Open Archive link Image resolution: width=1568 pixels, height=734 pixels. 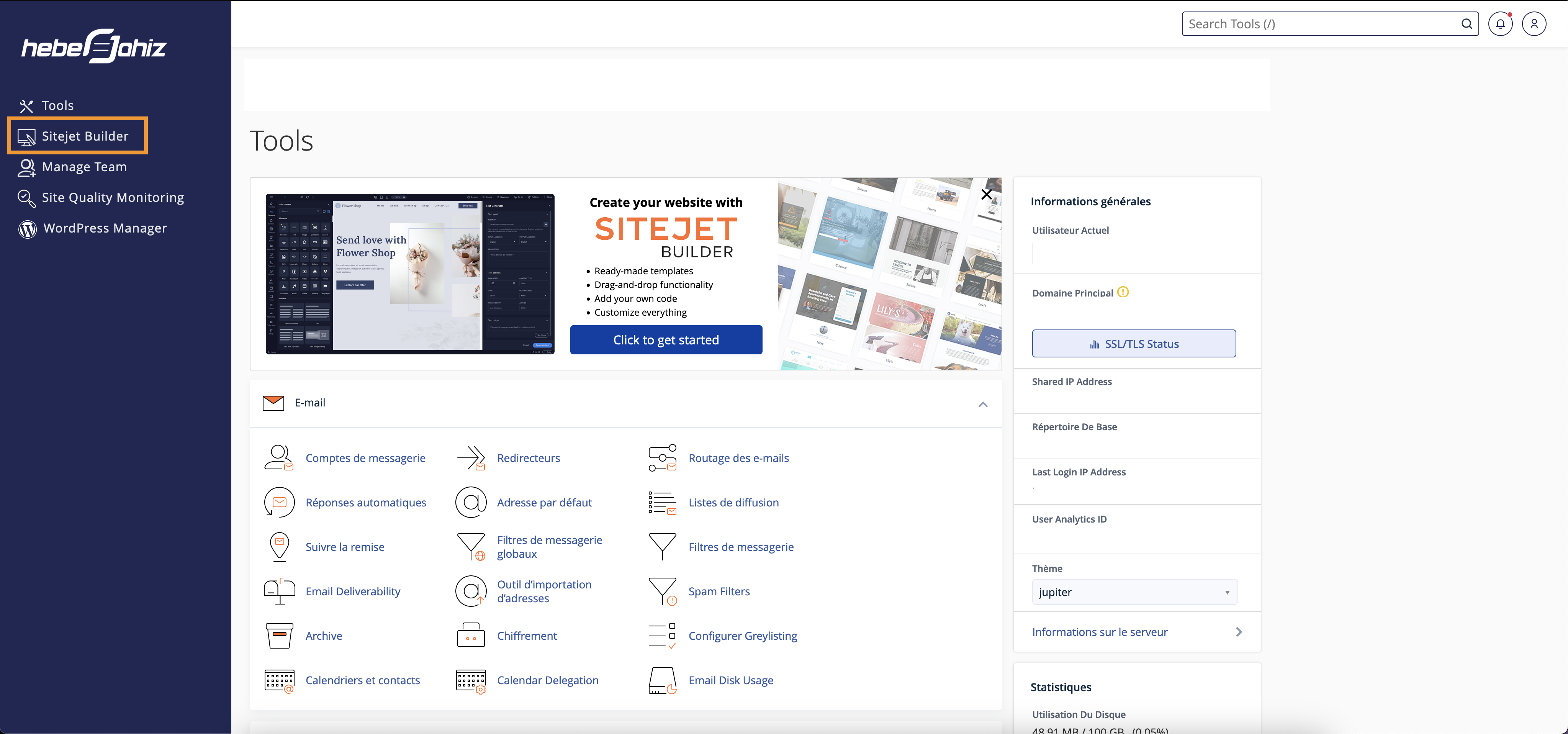324,636
